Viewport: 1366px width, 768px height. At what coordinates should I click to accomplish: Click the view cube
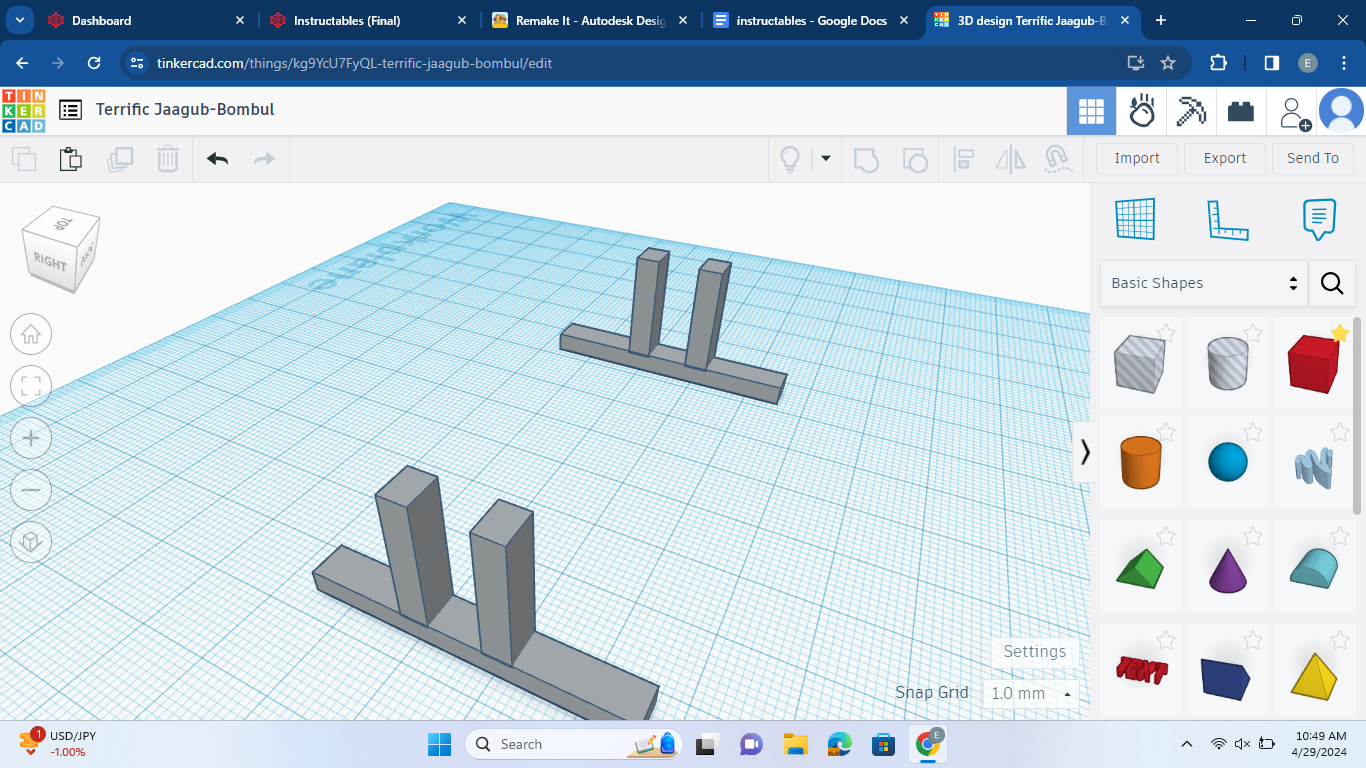pyautogui.click(x=62, y=249)
